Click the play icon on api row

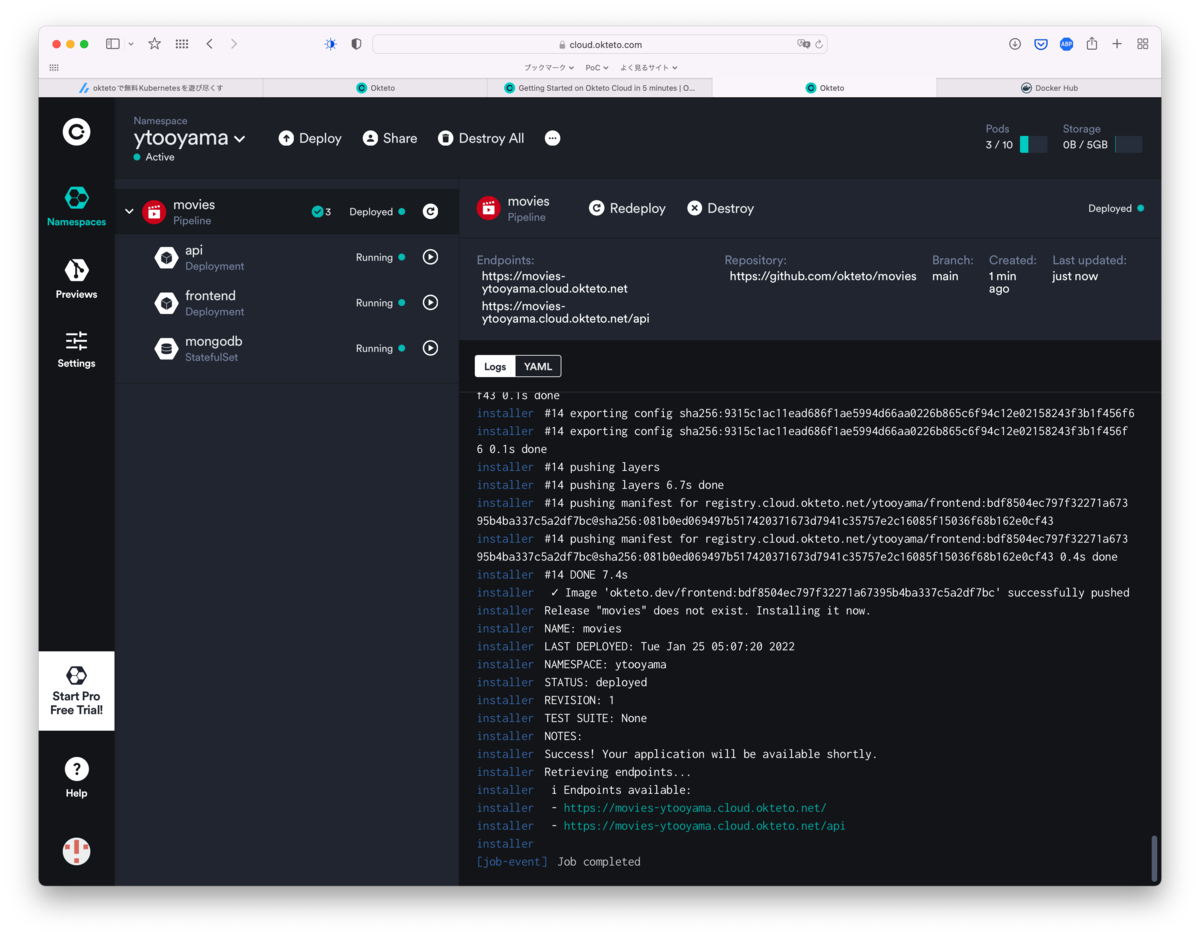[x=430, y=257]
